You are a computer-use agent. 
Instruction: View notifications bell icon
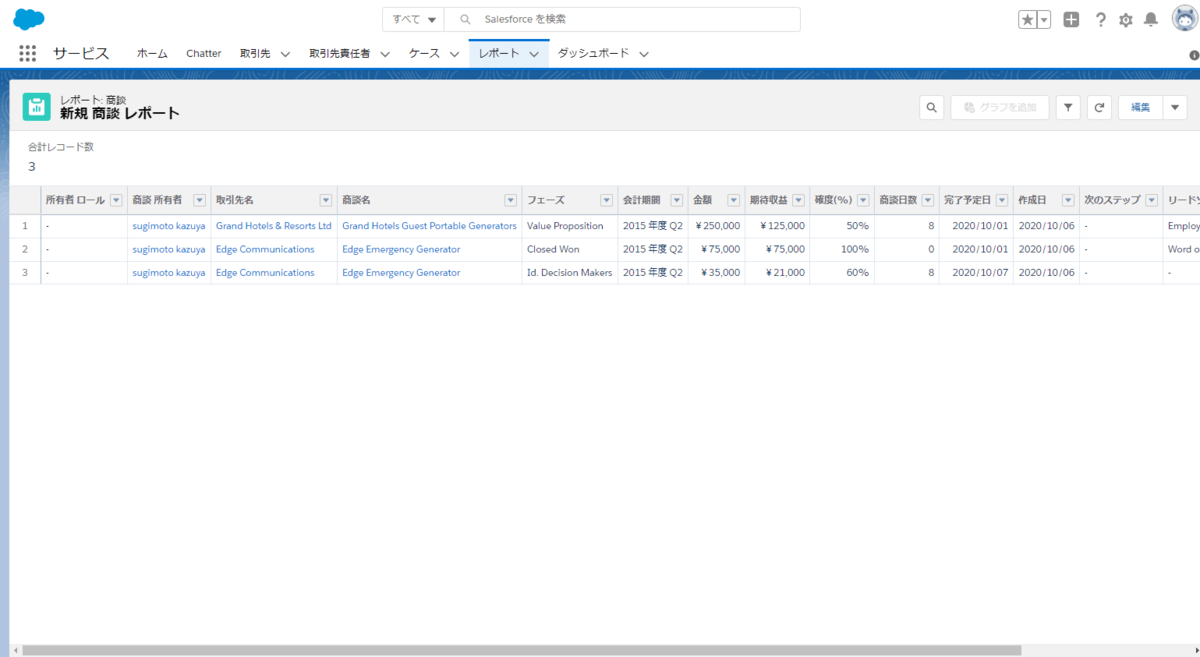(x=1151, y=20)
